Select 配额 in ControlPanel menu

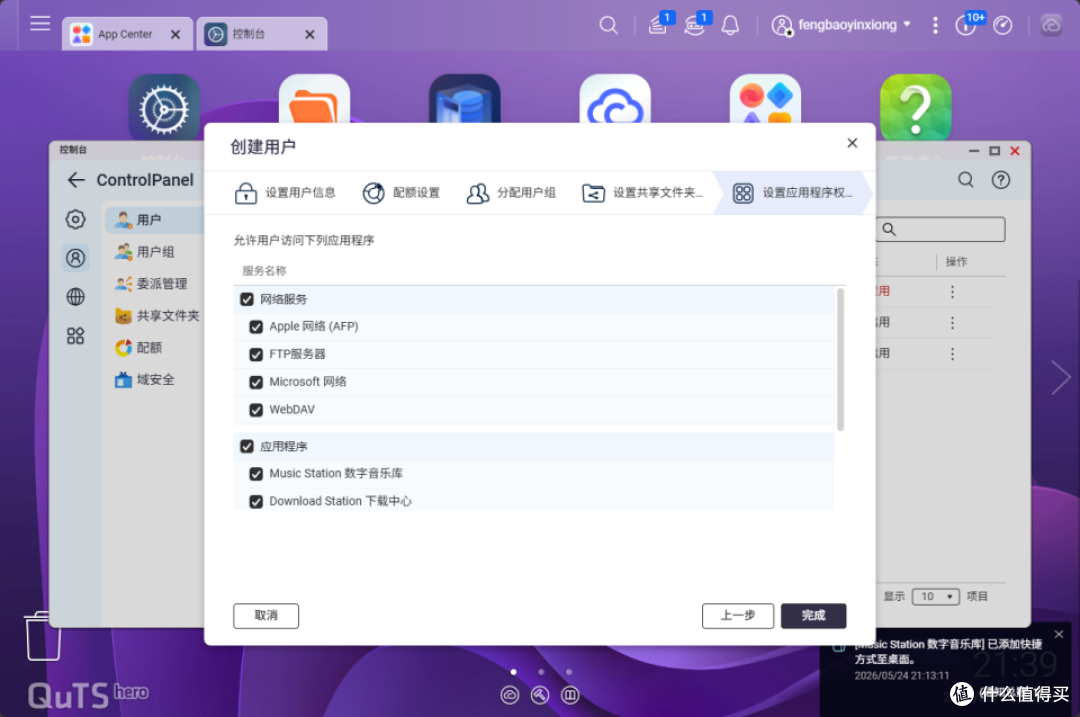155,347
